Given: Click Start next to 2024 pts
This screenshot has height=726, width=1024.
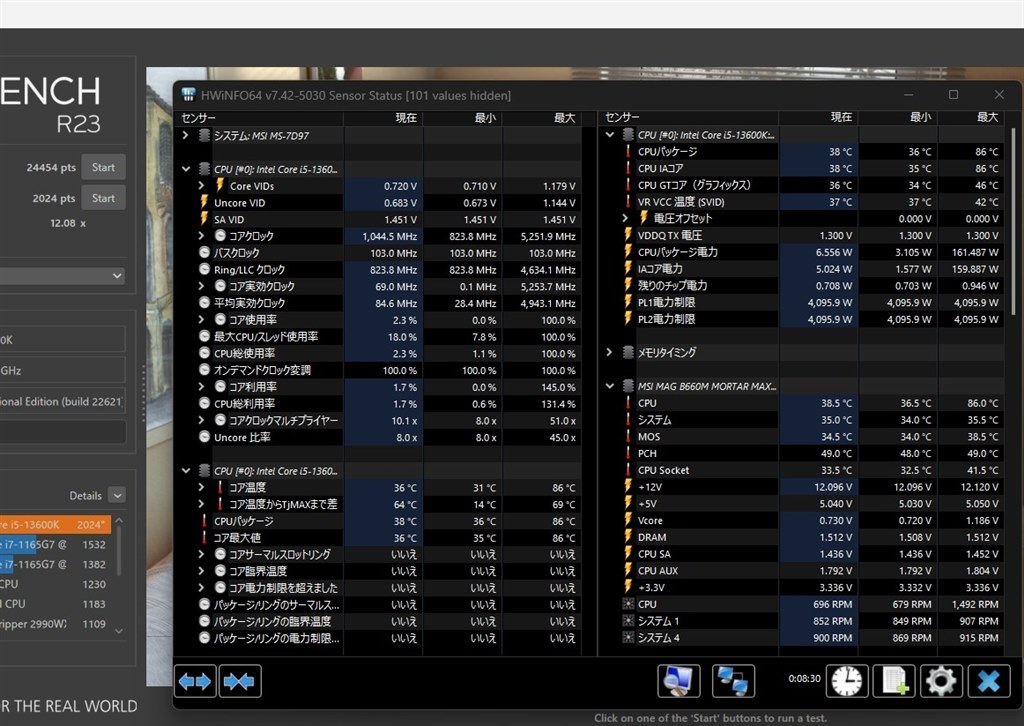Looking at the screenshot, I should (103, 198).
